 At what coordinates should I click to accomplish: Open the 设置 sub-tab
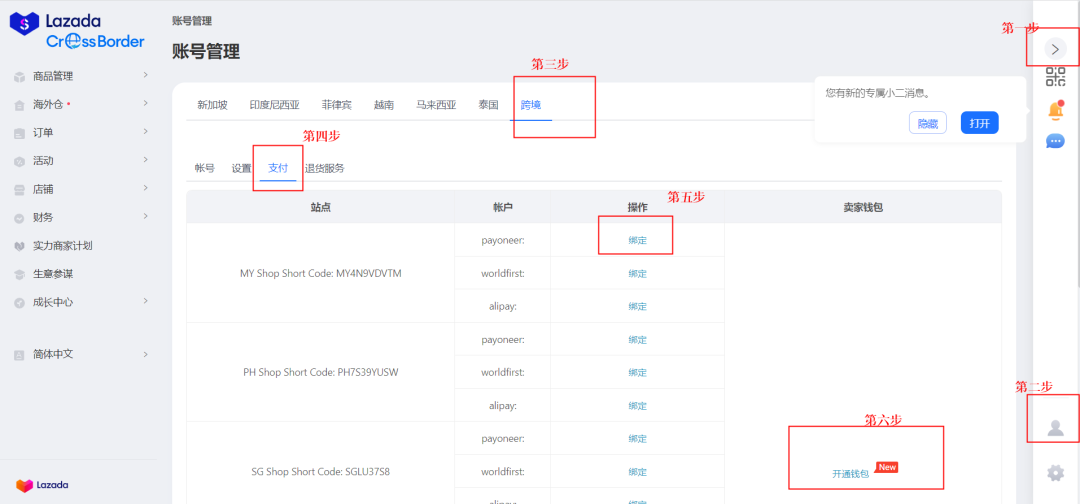pos(241,168)
